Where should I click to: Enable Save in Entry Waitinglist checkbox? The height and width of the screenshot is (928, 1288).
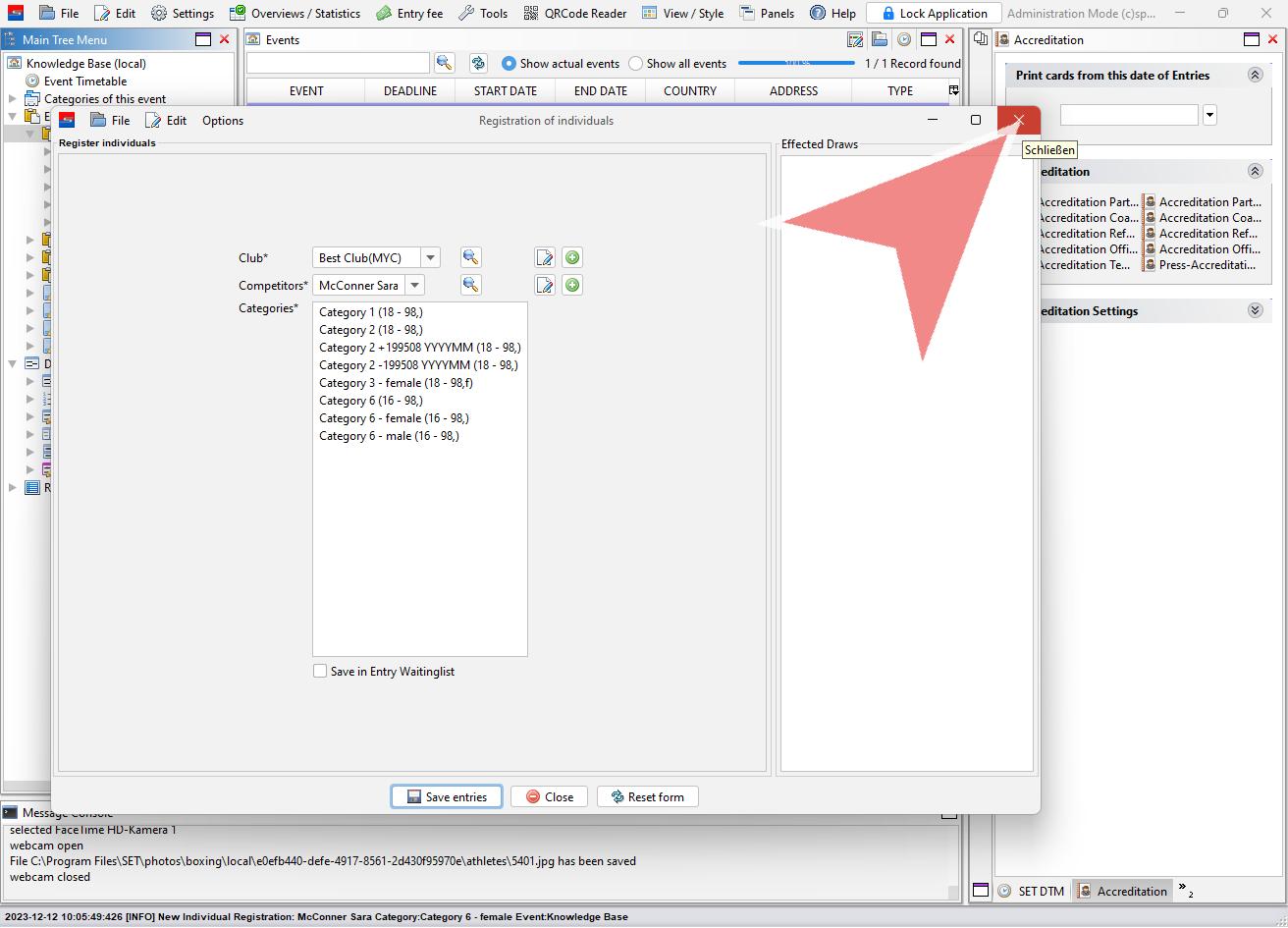pyautogui.click(x=320, y=672)
